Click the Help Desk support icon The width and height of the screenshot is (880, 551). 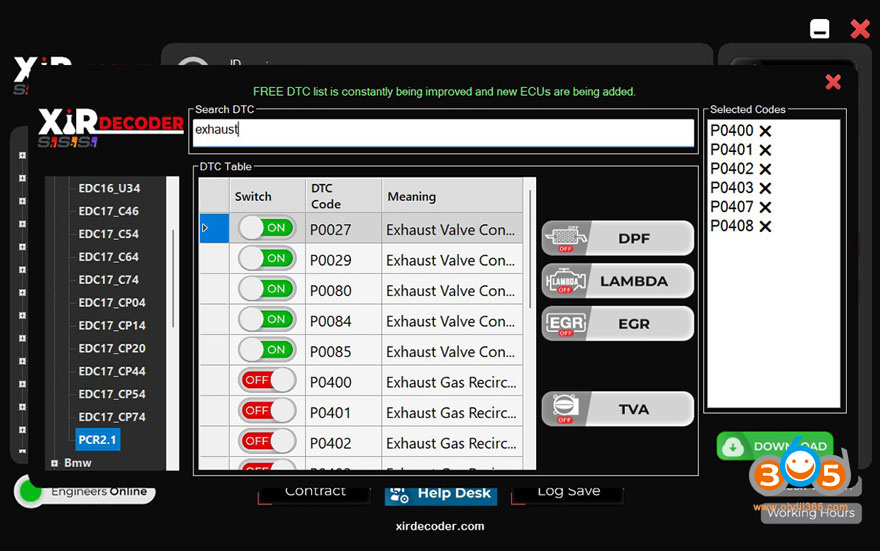tap(400, 494)
